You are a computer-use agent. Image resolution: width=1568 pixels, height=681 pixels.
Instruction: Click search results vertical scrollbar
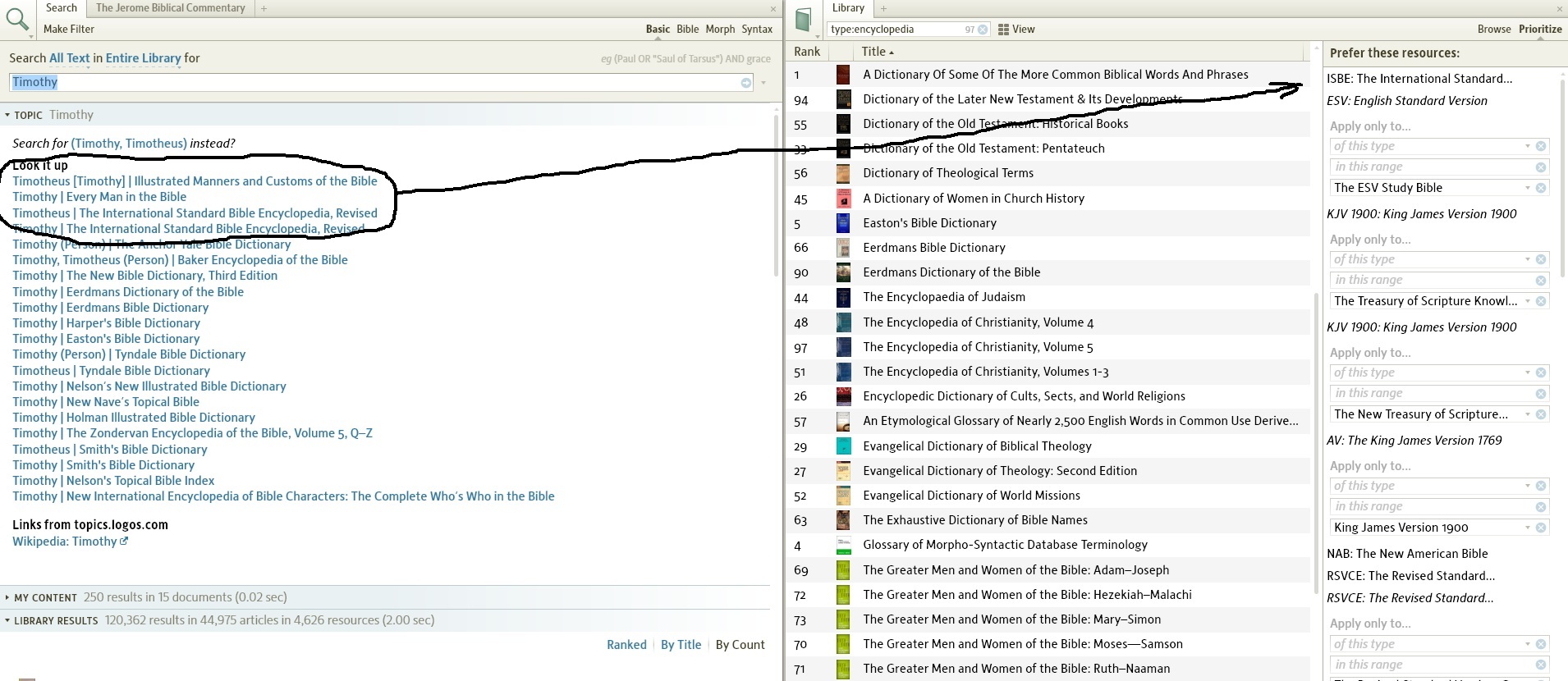[777, 197]
